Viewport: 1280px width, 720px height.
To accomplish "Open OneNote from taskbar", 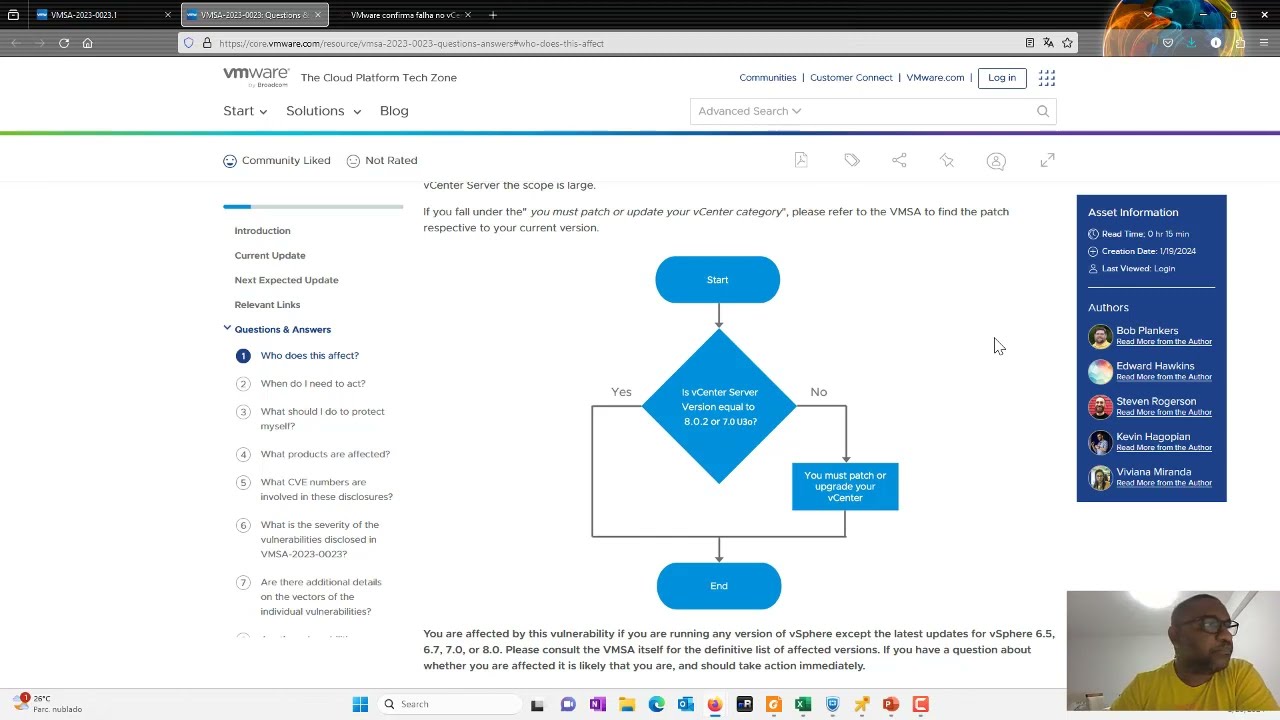I will [x=597, y=704].
